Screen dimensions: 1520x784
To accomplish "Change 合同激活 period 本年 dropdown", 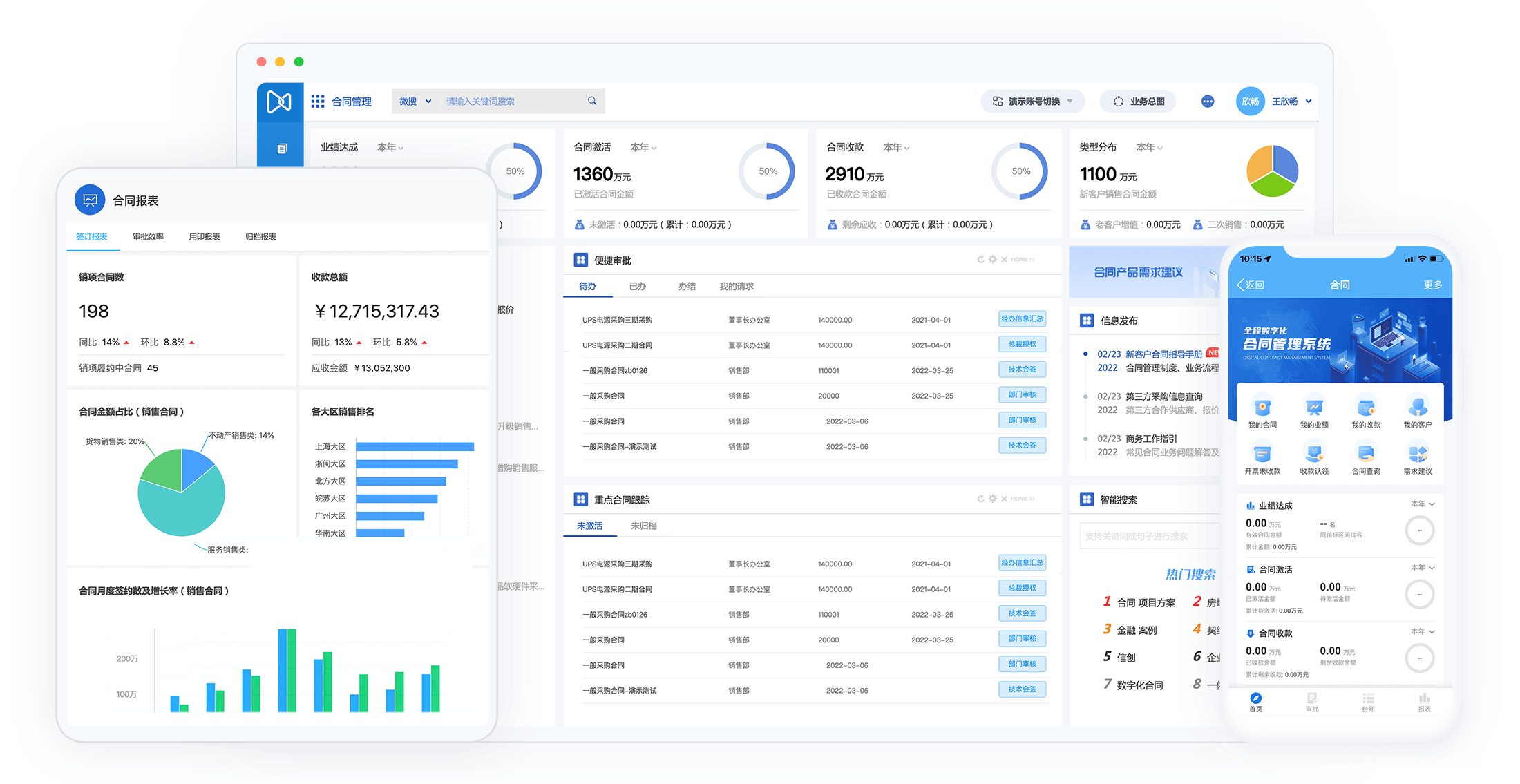I will [x=643, y=147].
